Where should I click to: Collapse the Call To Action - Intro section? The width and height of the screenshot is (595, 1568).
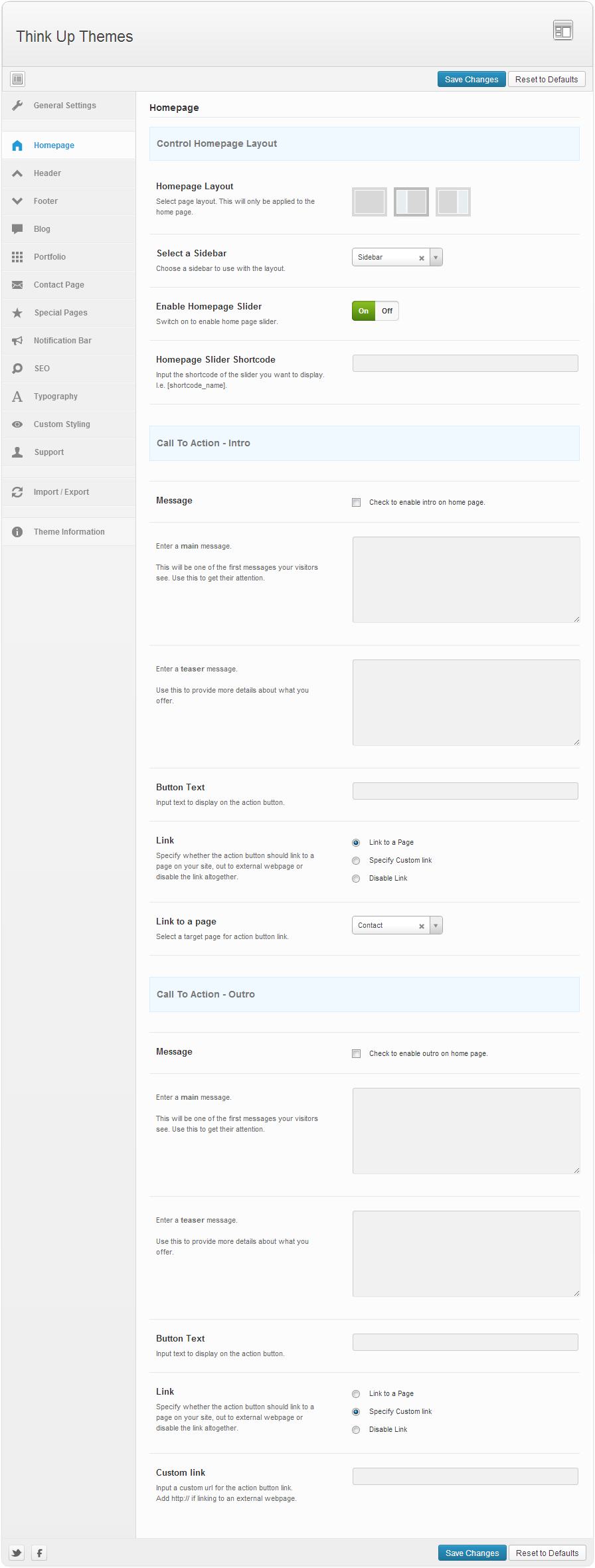coord(364,443)
